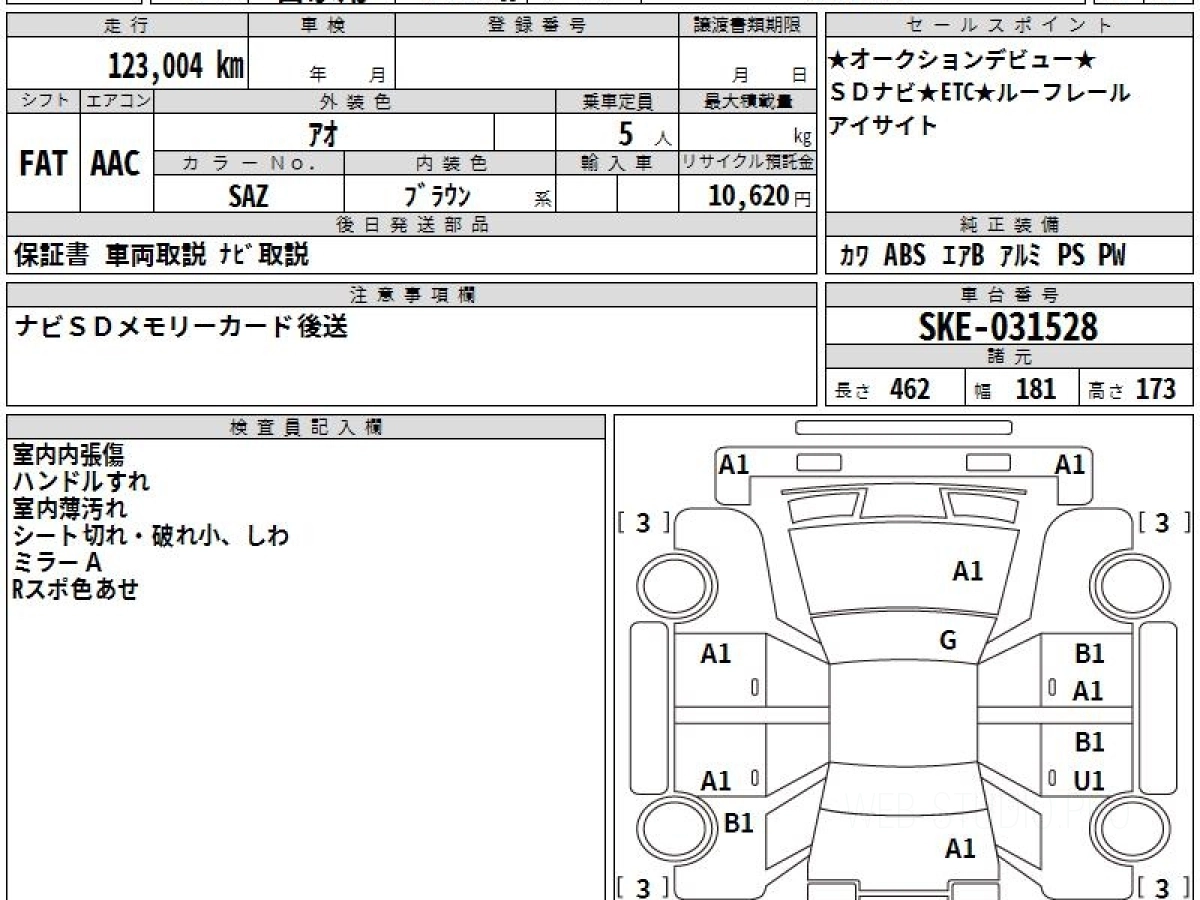This screenshot has height=900, width=1200.
Task: Select the 保証書 車両取説 ナビ取説 line
Action: pyautogui.click(x=161, y=255)
